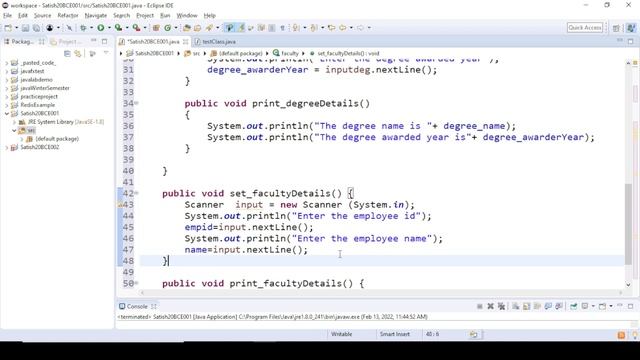Click the Coverage run icon
640x360 pixels.
(x=118, y=28)
